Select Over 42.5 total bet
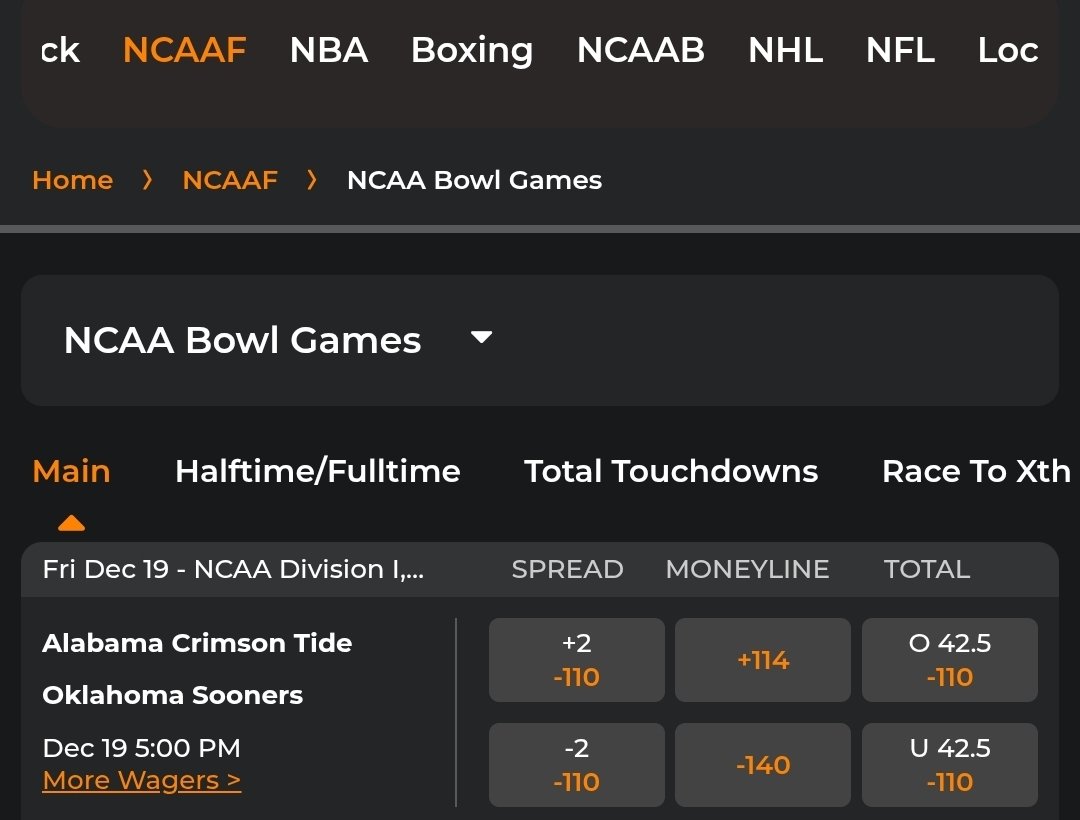Screen dimensions: 1080x820 pos(949,660)
